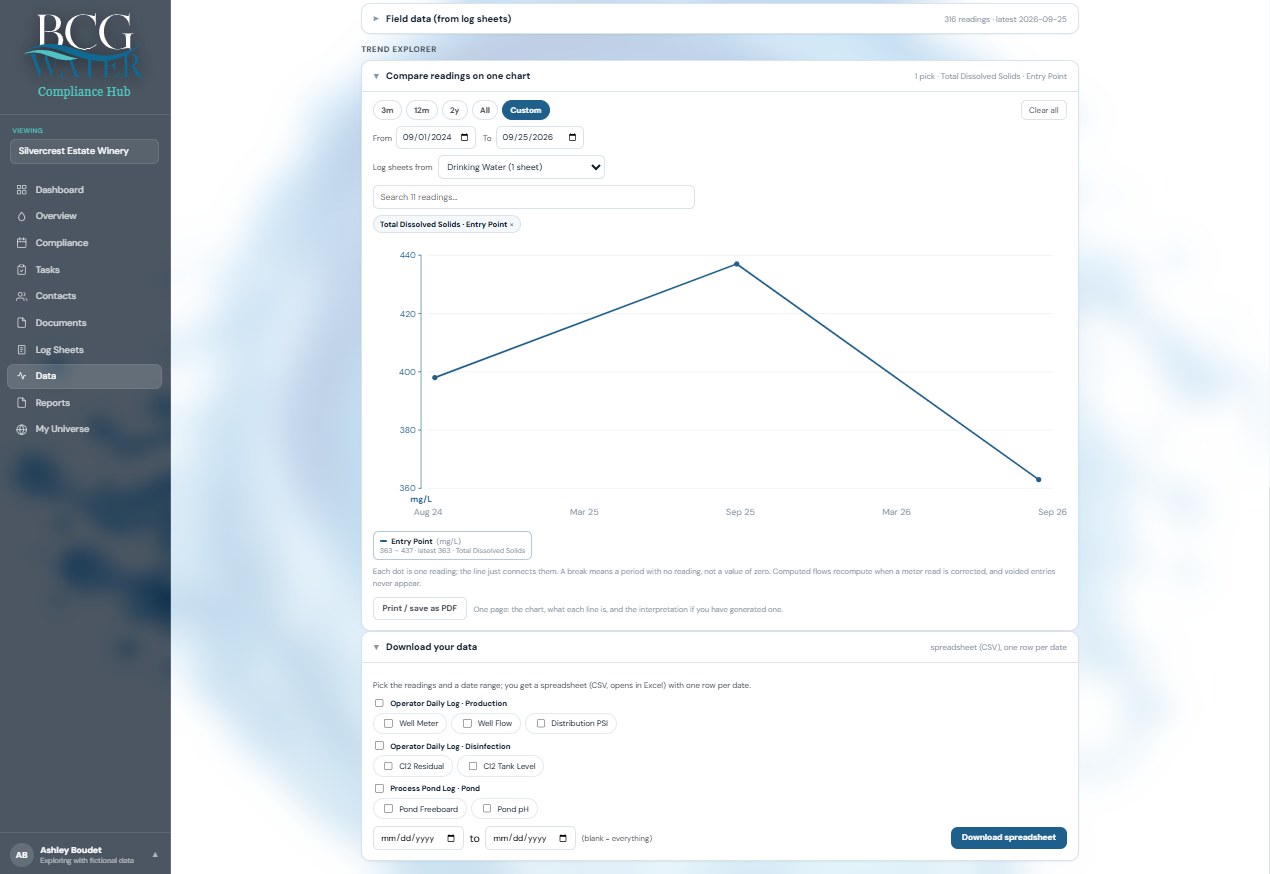Check the Pond pH checkbox
Image resolution: width=1270 pixels, height=874 pixels.
pyautogui.click(x=487, y=809)
